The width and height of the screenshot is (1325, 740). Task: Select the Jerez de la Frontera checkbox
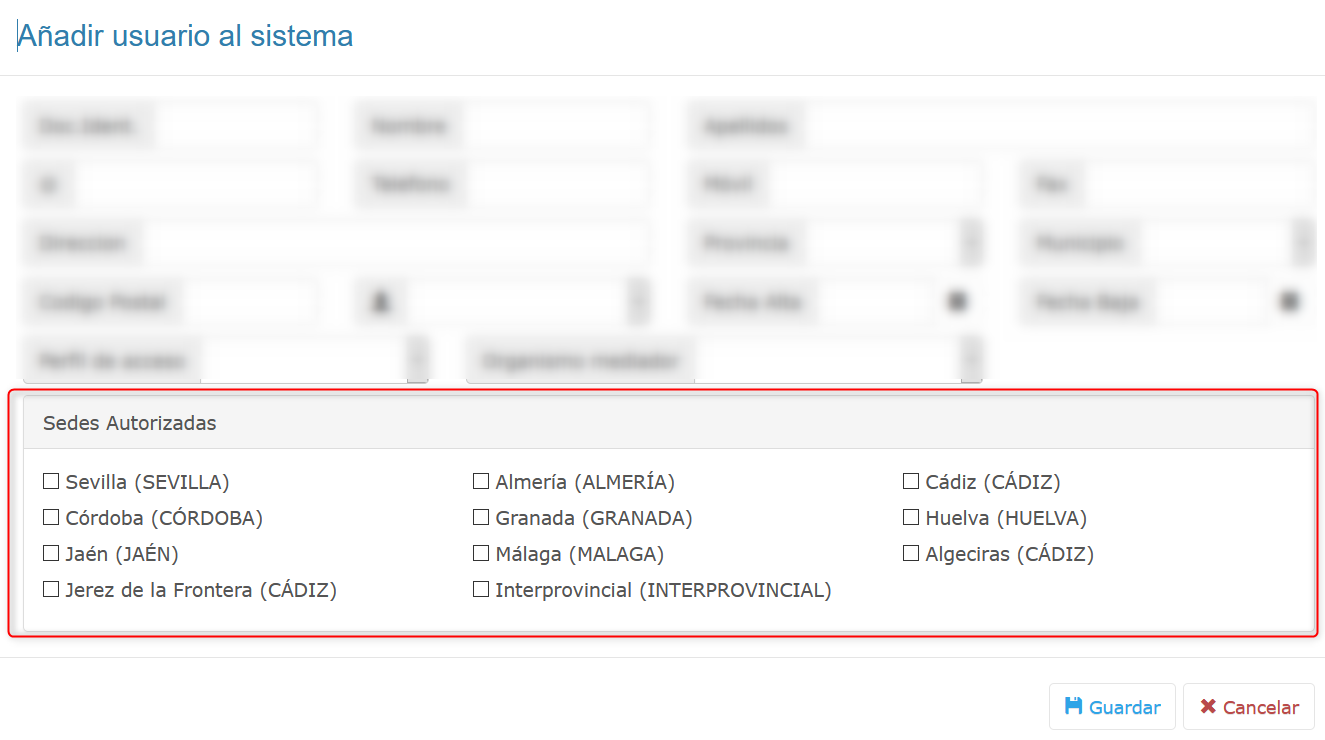51,590
